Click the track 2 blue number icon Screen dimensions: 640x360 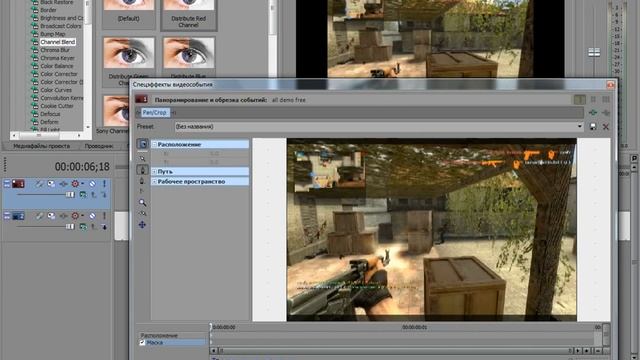click(x=18, y=216)
